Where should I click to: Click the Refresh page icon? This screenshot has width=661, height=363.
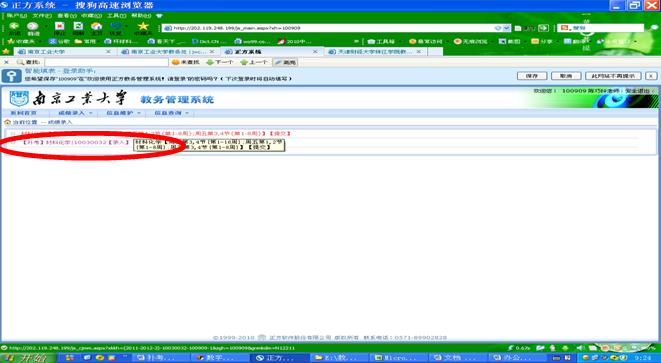[78, 26]
